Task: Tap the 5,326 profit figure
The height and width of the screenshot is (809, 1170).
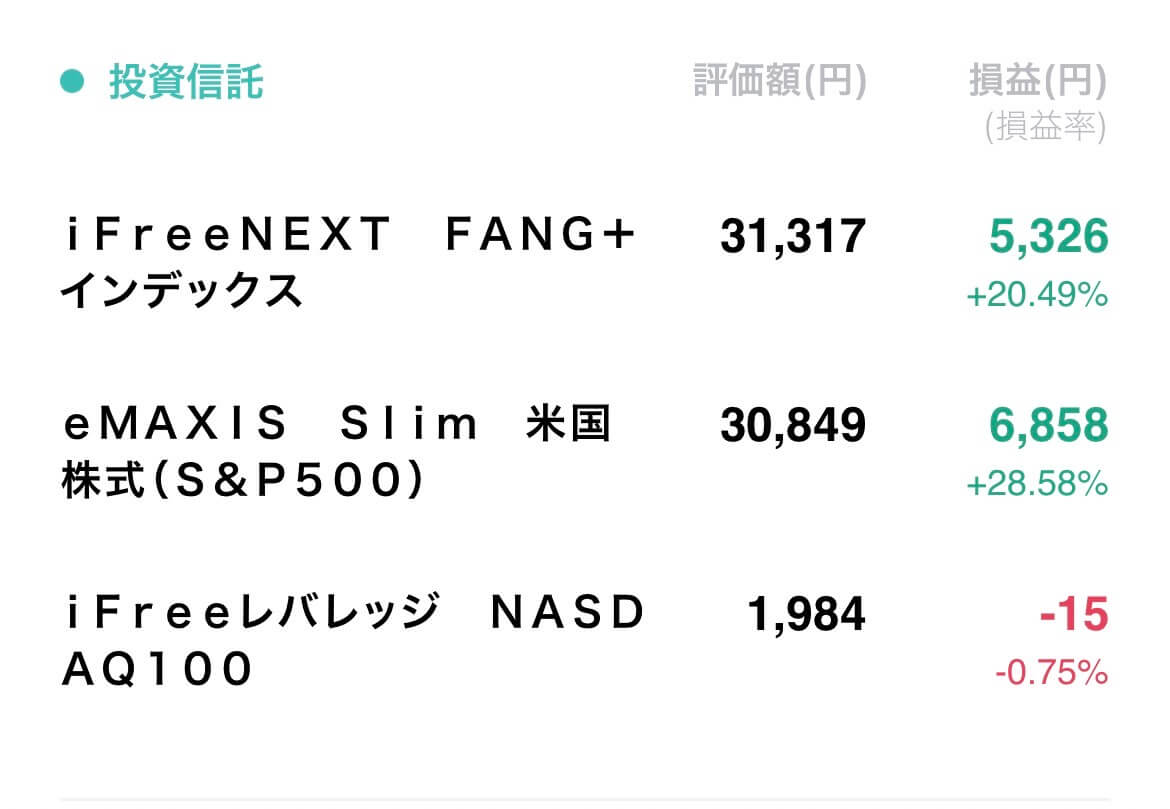Action: (1048, 237)
